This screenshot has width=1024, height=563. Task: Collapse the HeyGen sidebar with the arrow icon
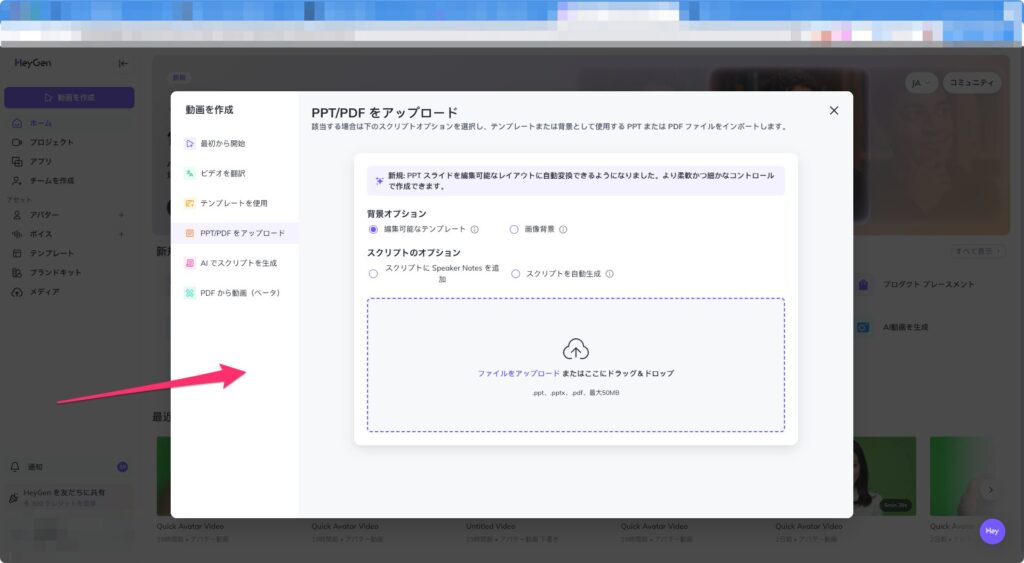[x=123, y=63]
